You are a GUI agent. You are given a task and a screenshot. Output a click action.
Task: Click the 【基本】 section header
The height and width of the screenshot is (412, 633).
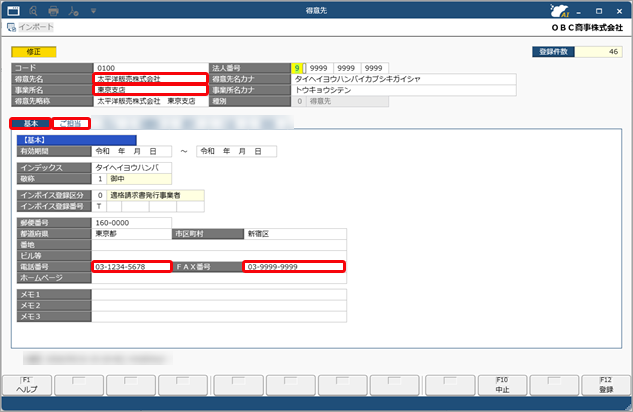tap(77, 140)
